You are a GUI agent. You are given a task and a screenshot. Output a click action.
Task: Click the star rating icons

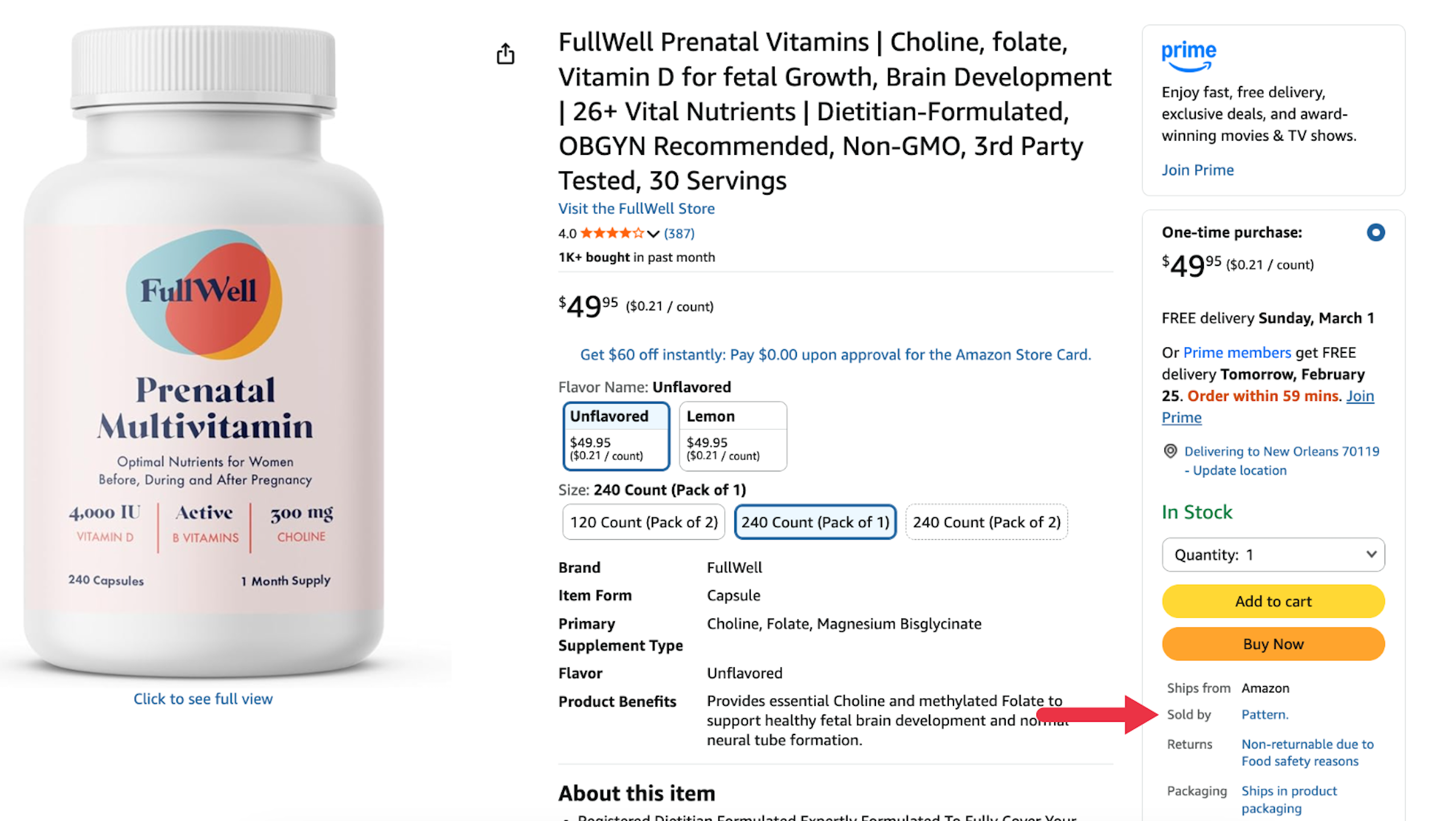pyautogui.click(x=612, y=233)
